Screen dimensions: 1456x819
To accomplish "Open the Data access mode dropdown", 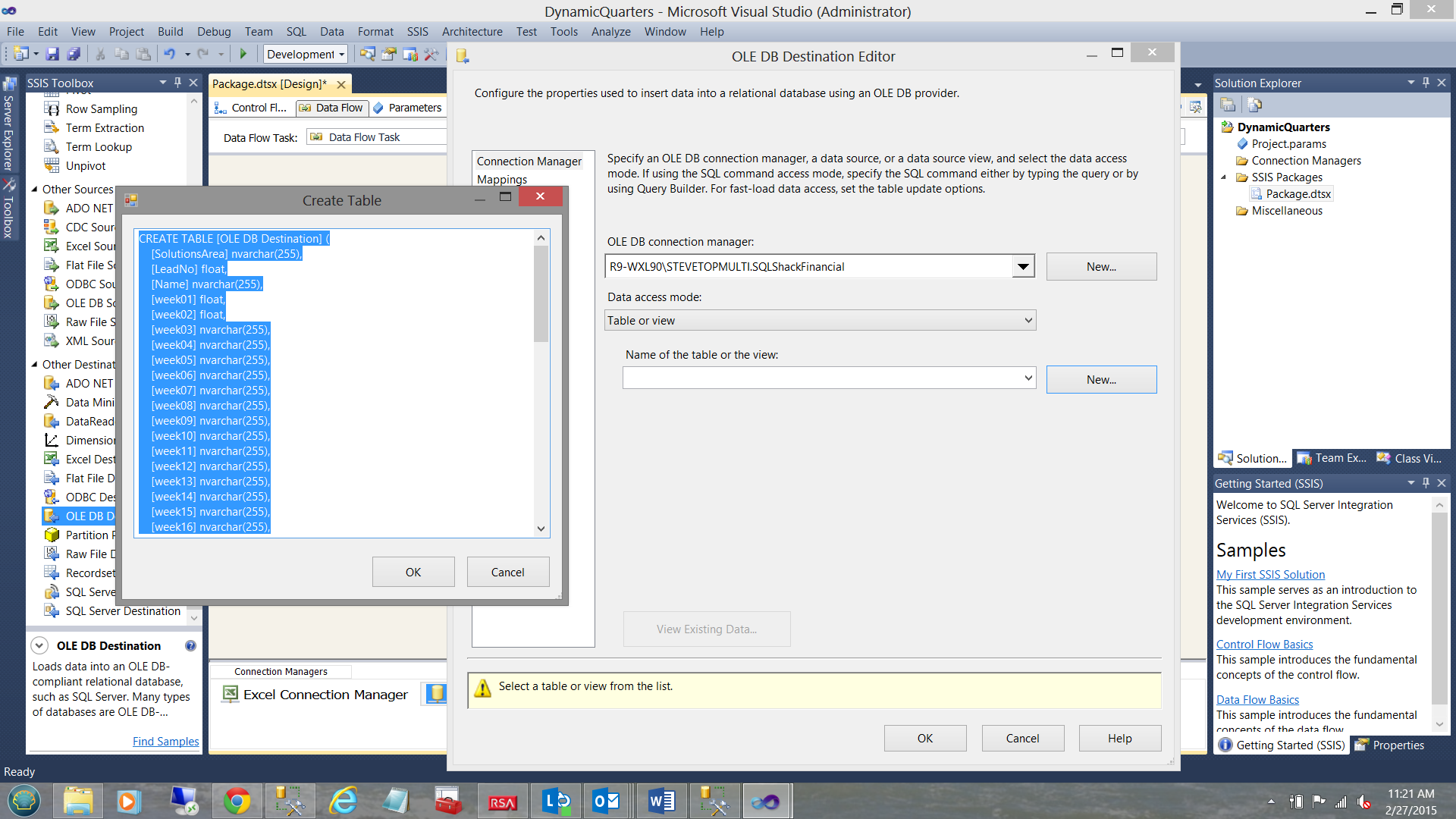I will click(x=1028, y=320).
